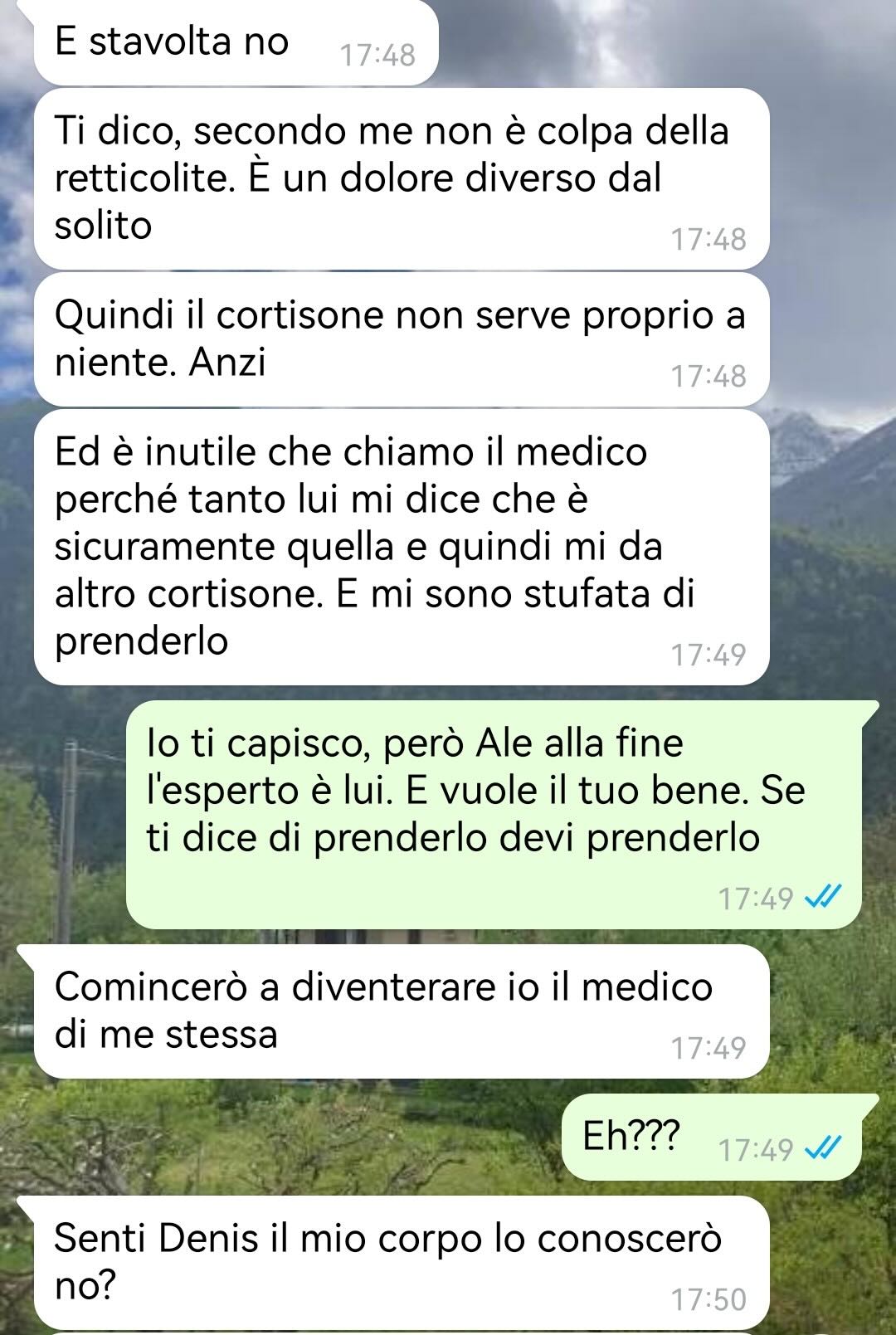The height and width of the screenshot is (1335, 896).
Task: Tap the green 'Eh???' message bubble
Action: 712,1137
